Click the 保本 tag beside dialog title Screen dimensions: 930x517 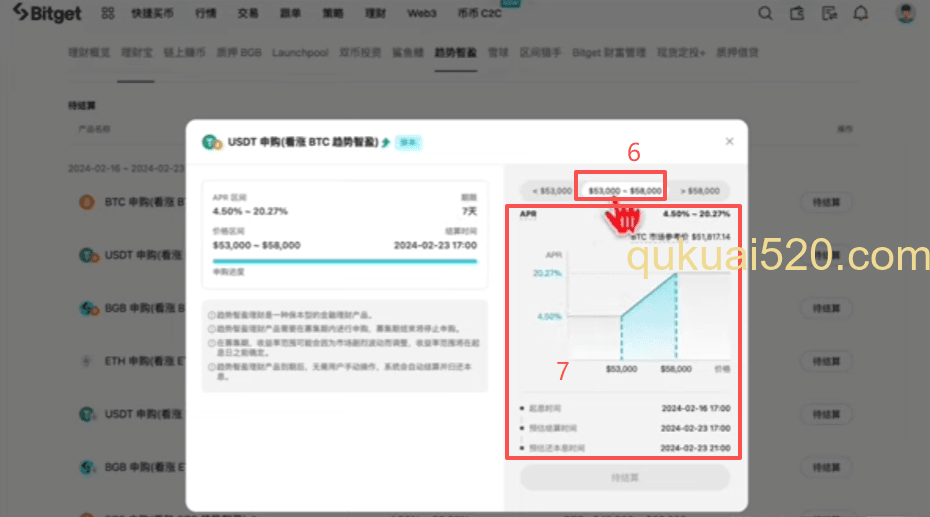pyautogui.click(x=408, y=142)
